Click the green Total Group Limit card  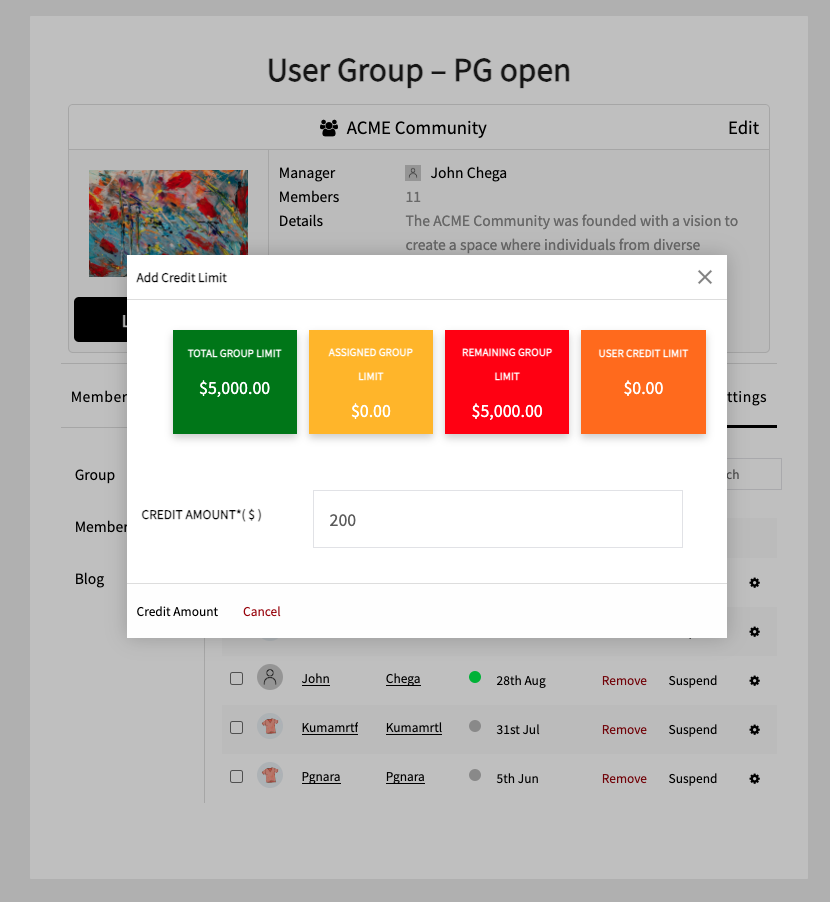[x=235, y=381]
